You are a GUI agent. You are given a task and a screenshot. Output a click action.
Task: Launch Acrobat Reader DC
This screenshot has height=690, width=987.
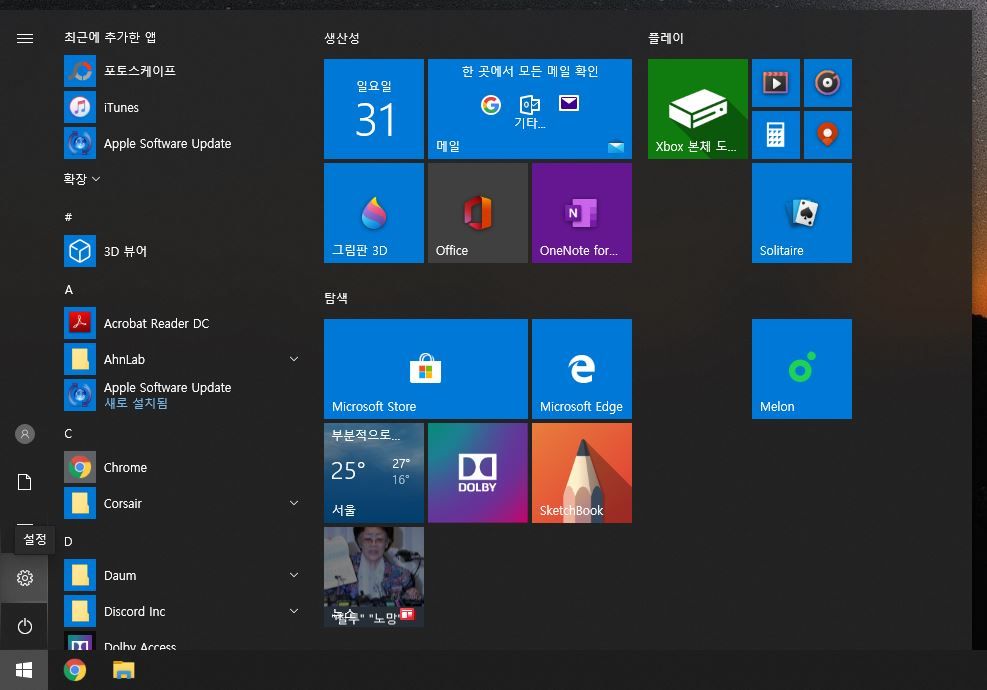[183, 323]
